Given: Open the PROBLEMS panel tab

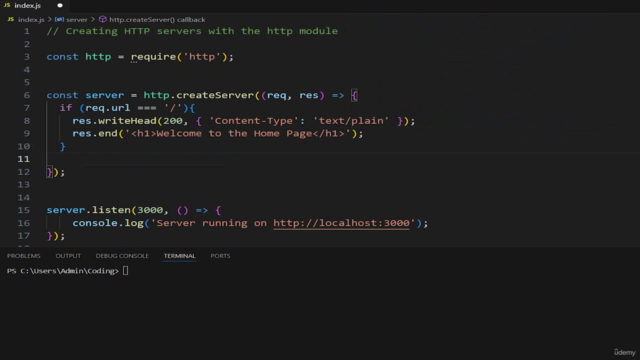Looking at the screenshot, I should point(24,256).
